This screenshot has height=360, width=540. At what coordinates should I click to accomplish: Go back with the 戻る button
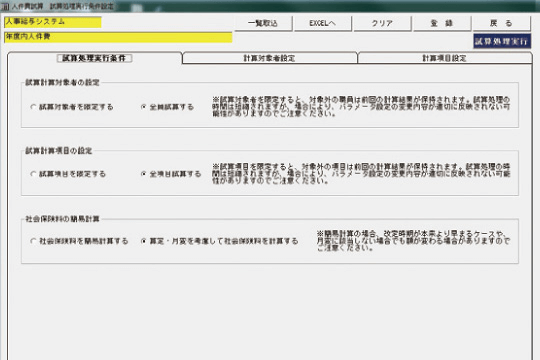pos(501,23)
